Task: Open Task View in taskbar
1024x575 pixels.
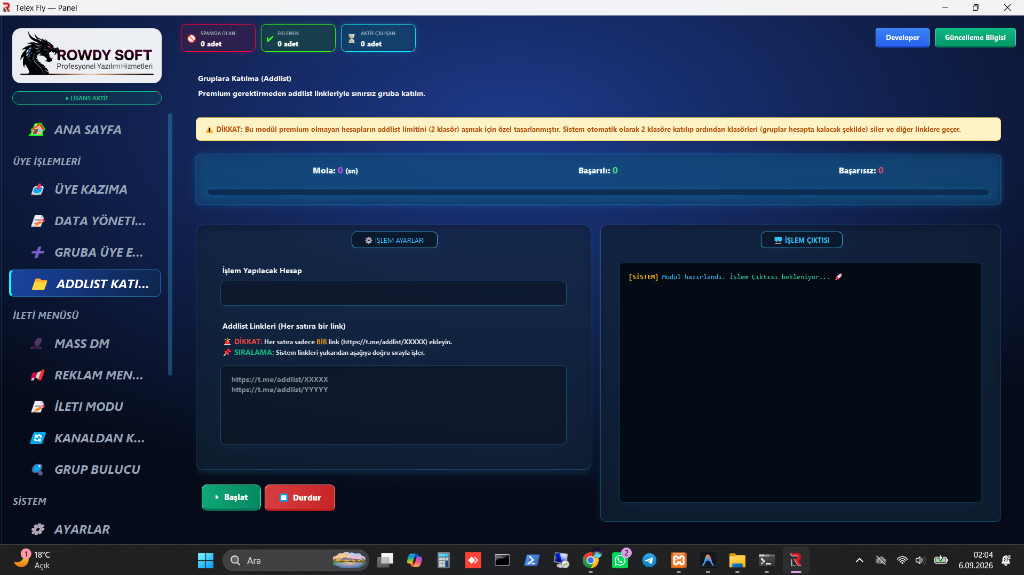Action: (385, 561)
